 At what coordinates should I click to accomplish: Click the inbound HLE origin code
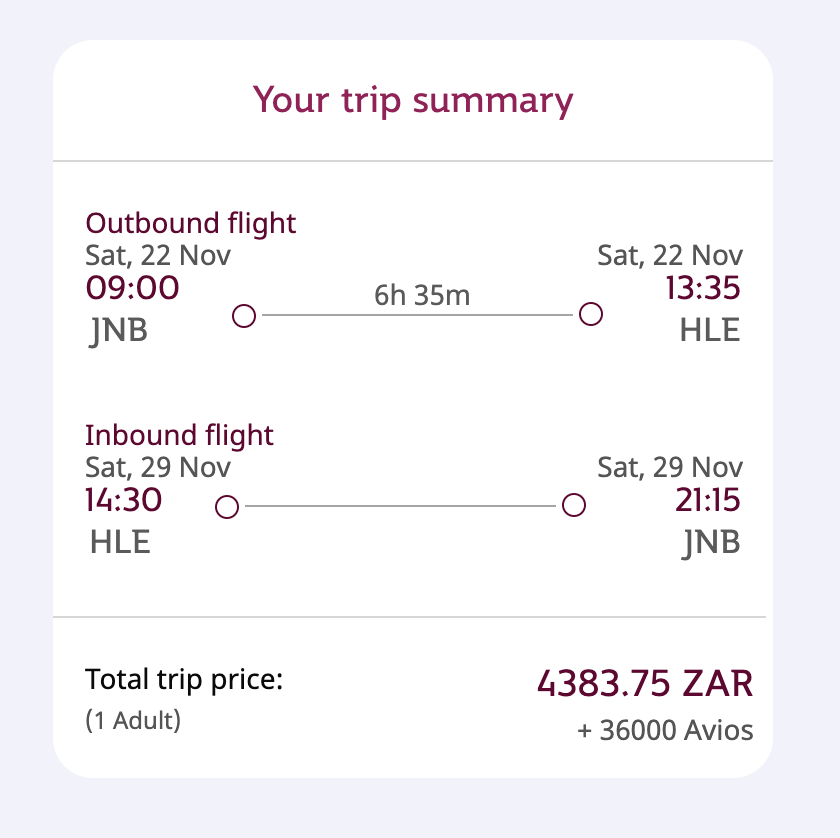(119, 543)
